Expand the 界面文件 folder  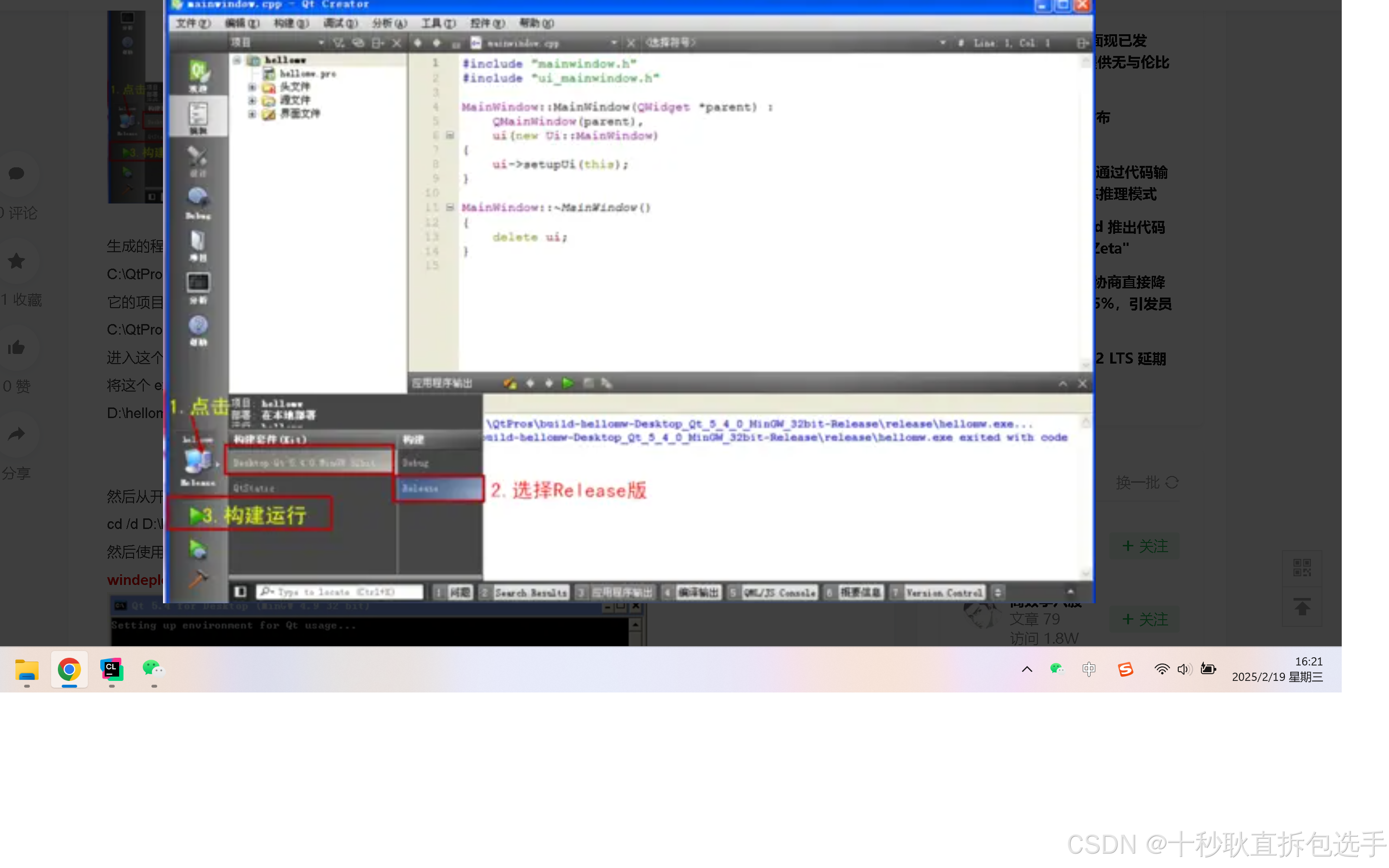point(251,114)
